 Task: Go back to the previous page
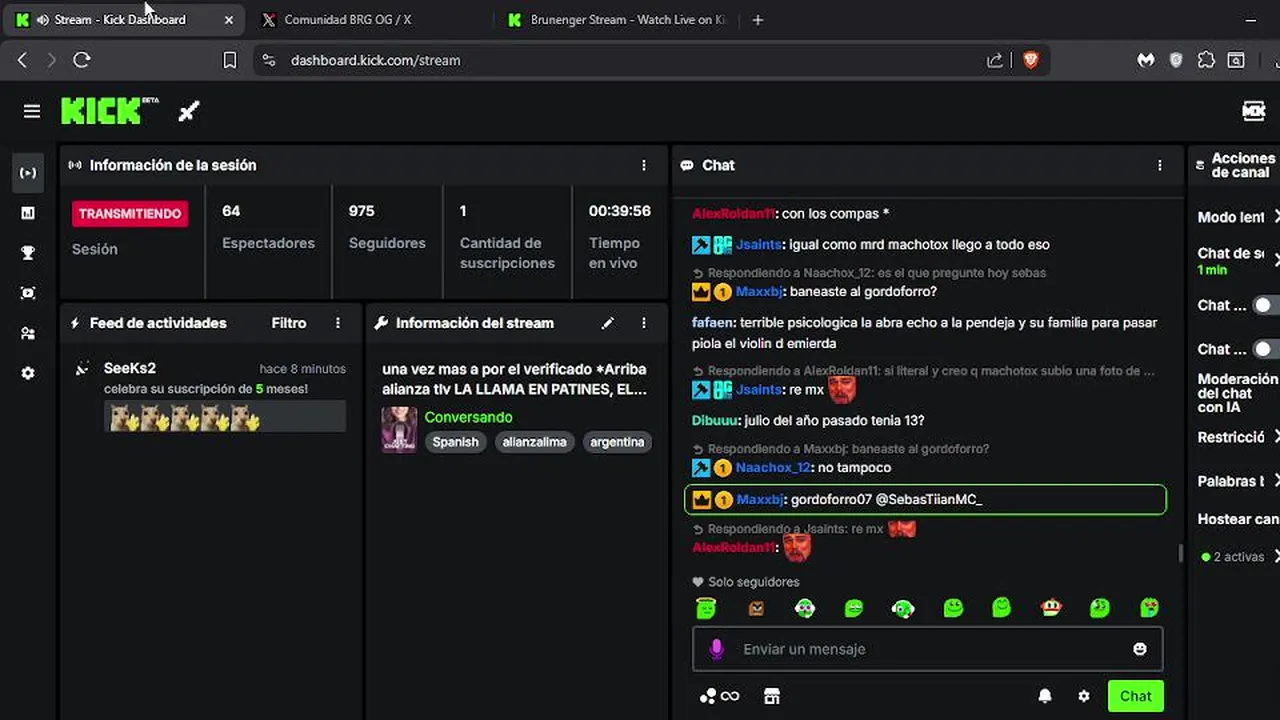pos(22,60)
